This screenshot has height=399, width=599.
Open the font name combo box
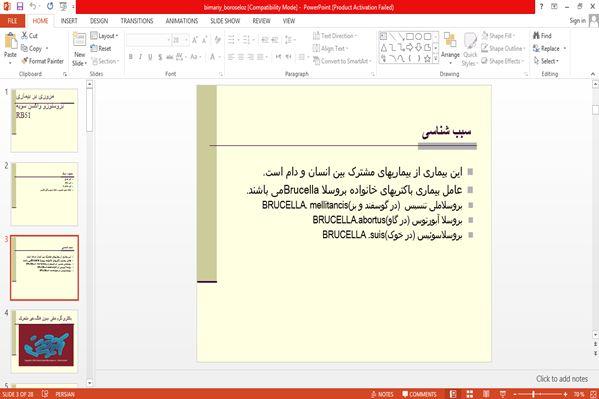coord(148,40)
